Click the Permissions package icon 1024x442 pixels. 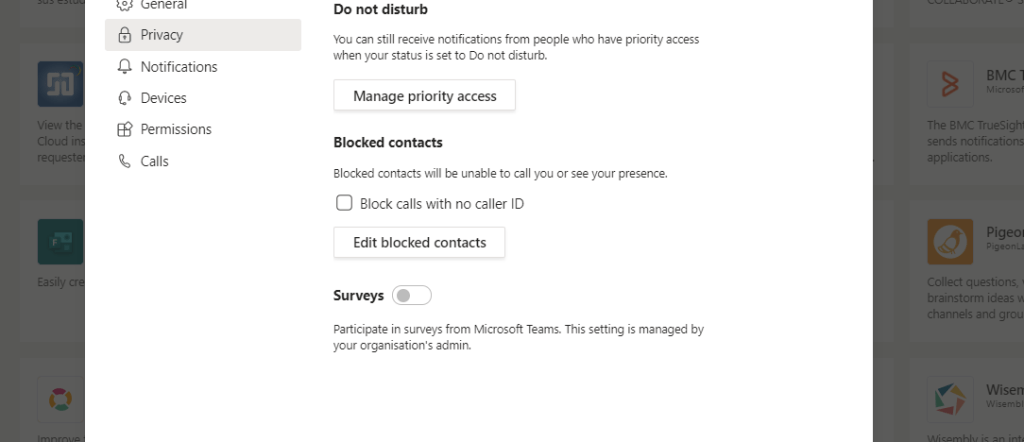[124, 129]
